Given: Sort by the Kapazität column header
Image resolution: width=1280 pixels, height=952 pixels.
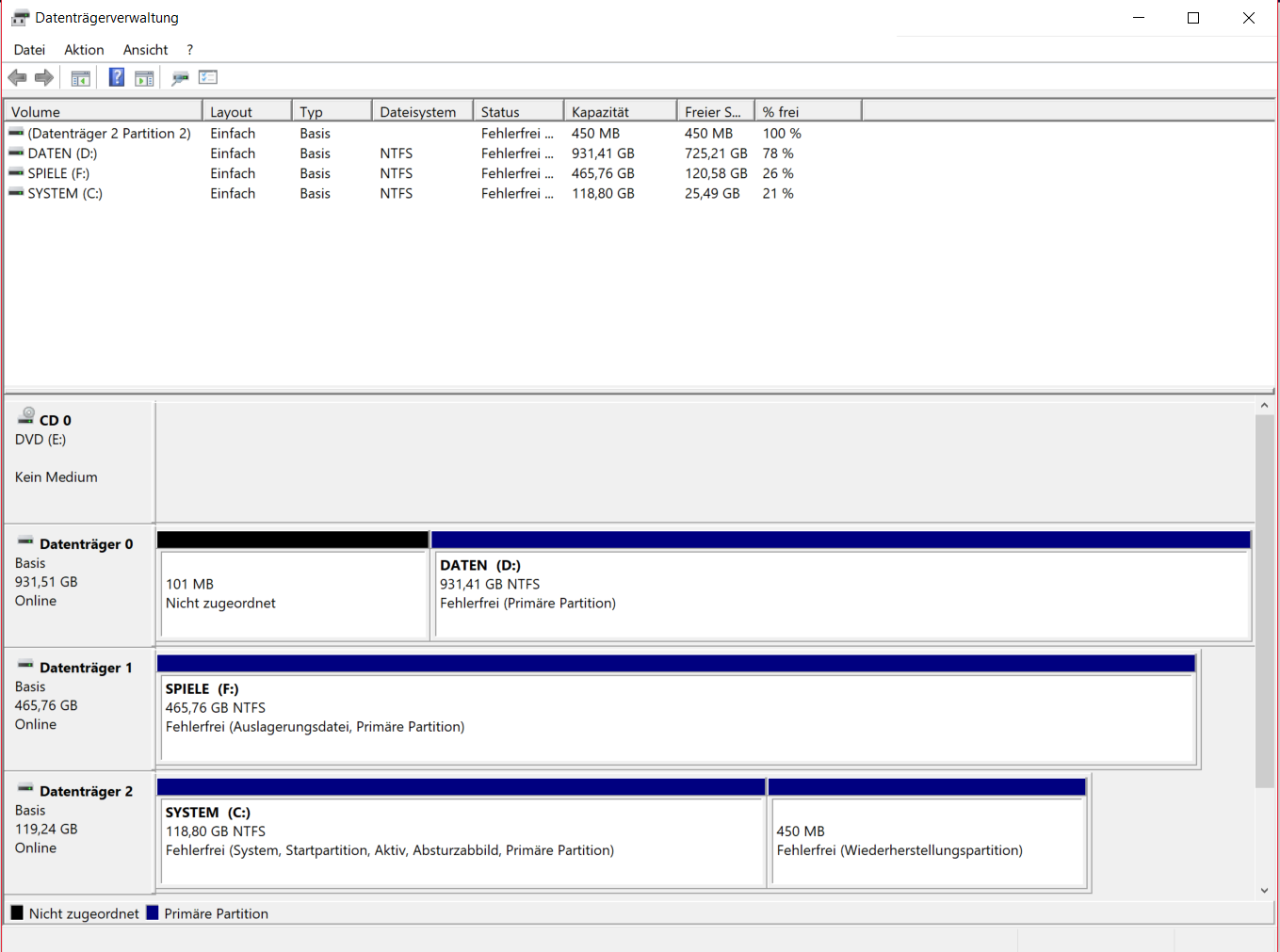Looking at the screenshot, I should pyautogui.click(x=621, y=111).
